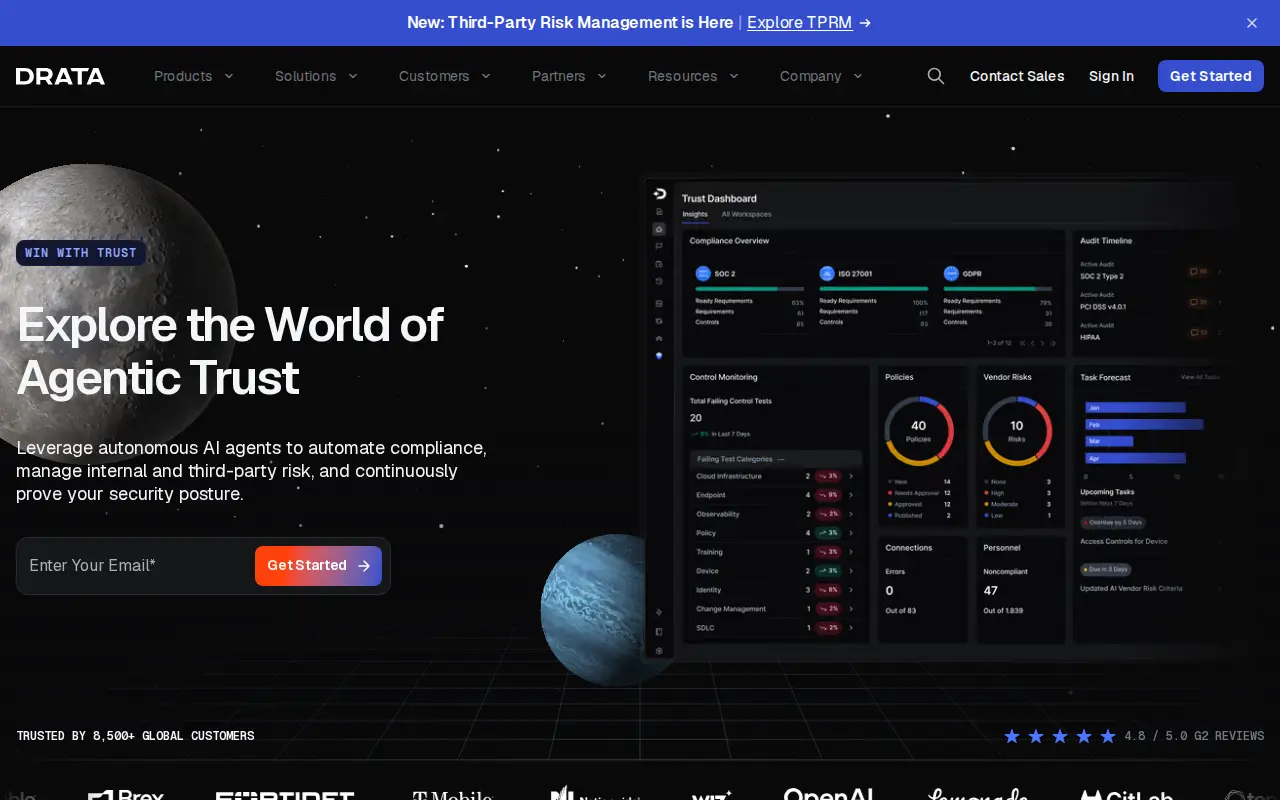
Task: Click the WIN WITH TRUST badge
Action: tap(81, 253)
